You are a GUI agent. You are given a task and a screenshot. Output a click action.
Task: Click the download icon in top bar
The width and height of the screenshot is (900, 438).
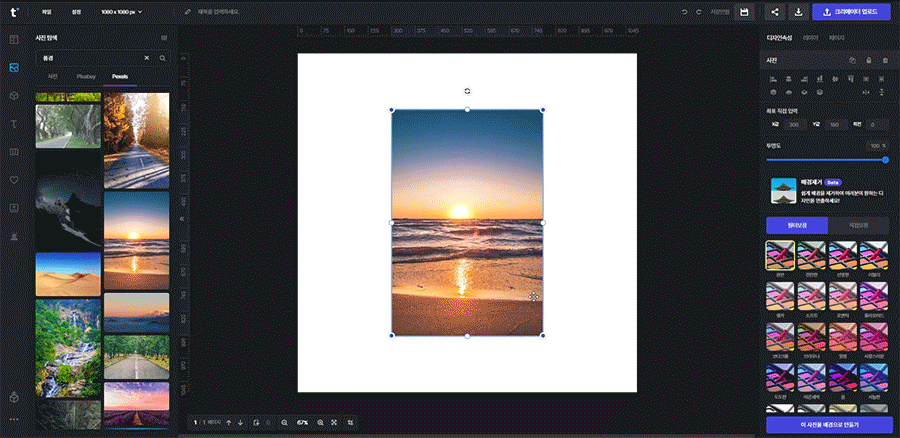coord(798,12)
